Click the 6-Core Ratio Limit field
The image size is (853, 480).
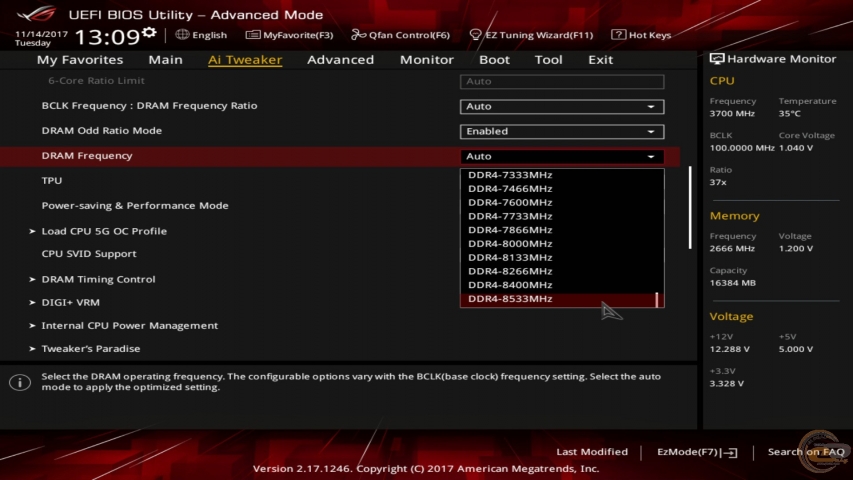click(562, 81)
